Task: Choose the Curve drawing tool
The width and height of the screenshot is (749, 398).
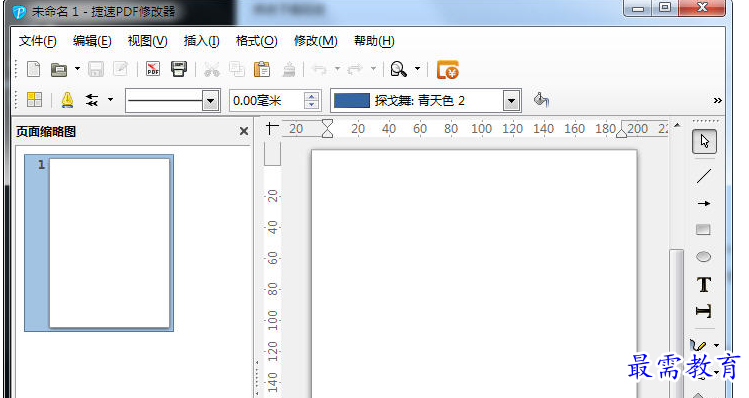Action: coord(698,345)
